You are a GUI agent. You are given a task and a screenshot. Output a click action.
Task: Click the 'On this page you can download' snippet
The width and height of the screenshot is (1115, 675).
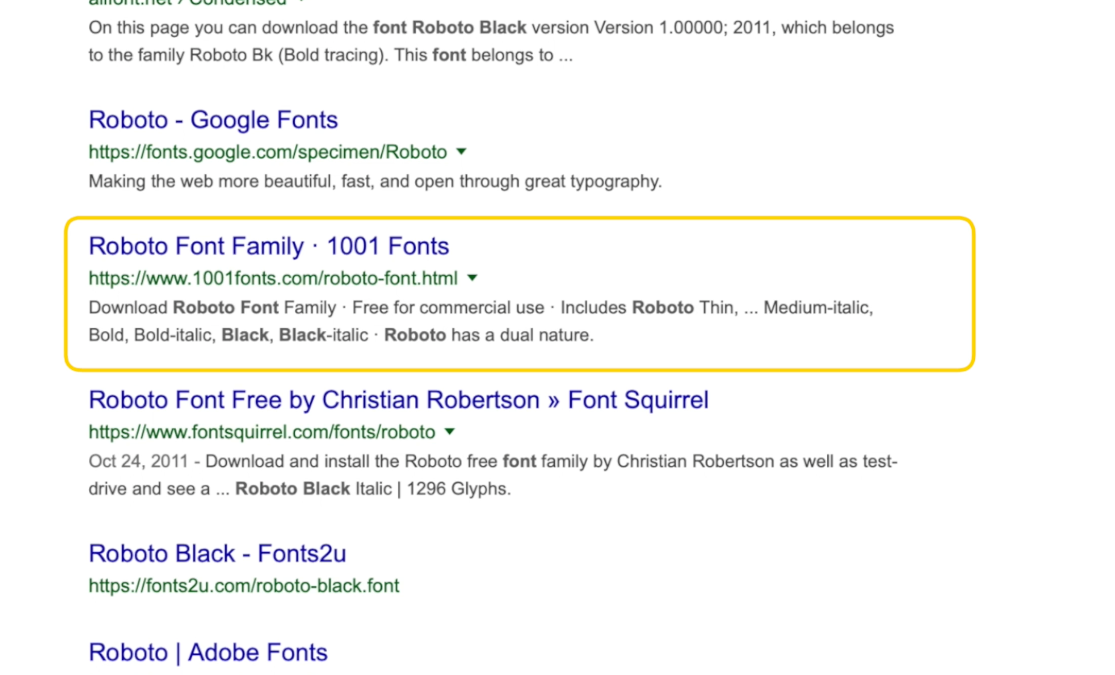pyautogui.click(x=491, y=41)
